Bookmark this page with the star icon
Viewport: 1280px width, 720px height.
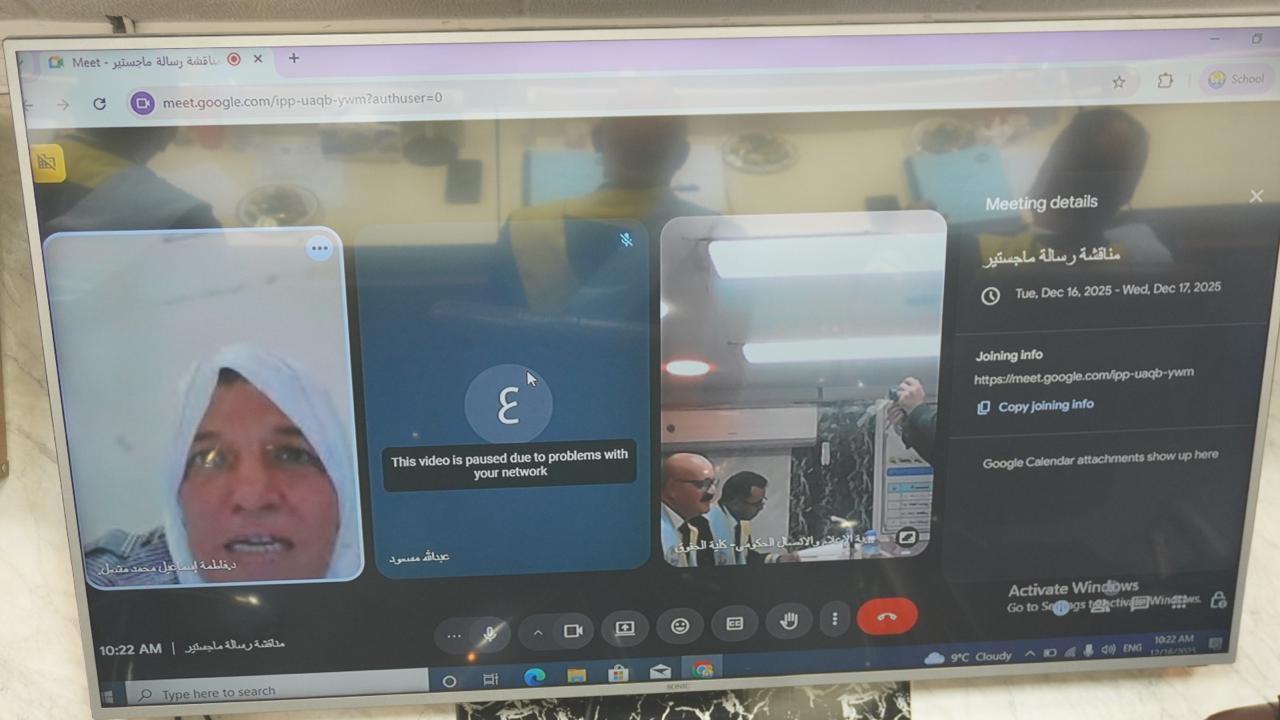(x=1119, y=82)
